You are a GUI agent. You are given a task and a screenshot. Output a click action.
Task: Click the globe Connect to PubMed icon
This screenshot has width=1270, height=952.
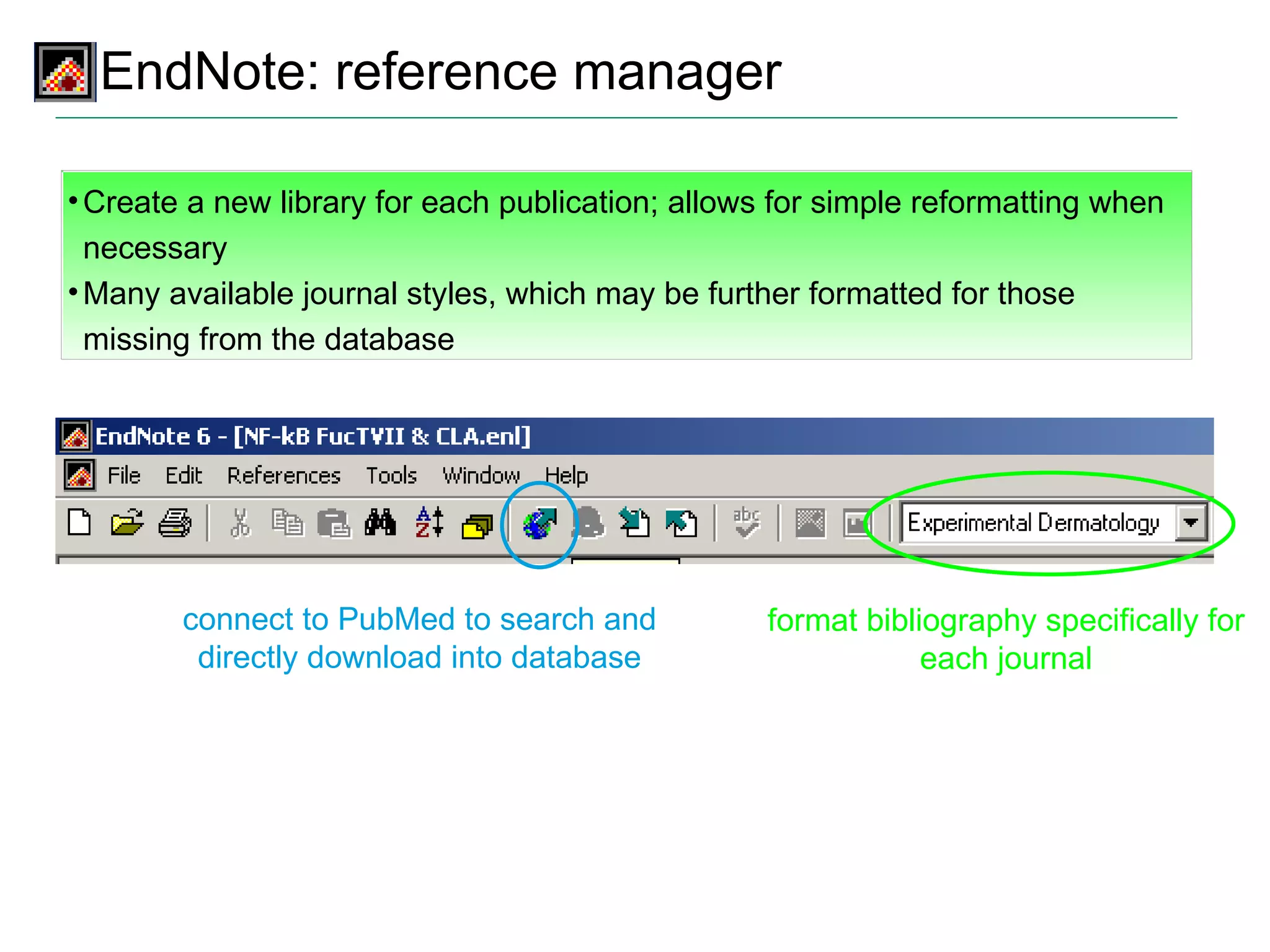[x=540, y=523]
